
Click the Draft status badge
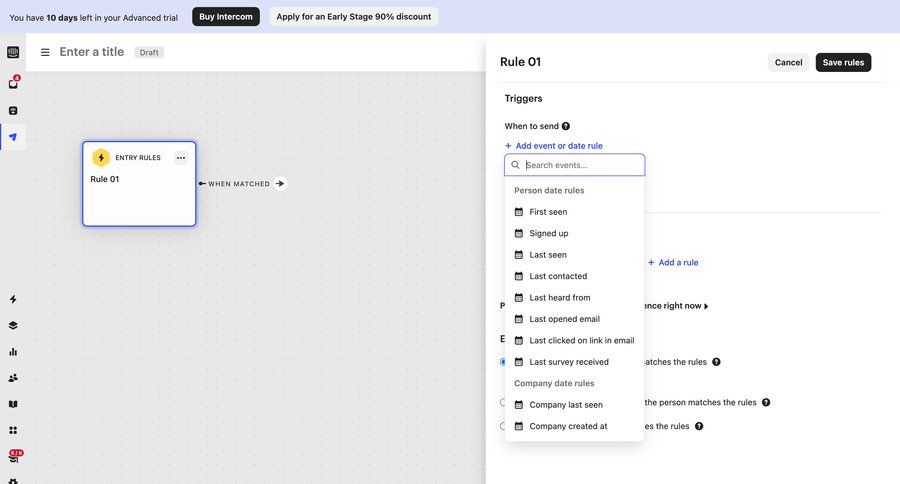(x=149, y=52)
